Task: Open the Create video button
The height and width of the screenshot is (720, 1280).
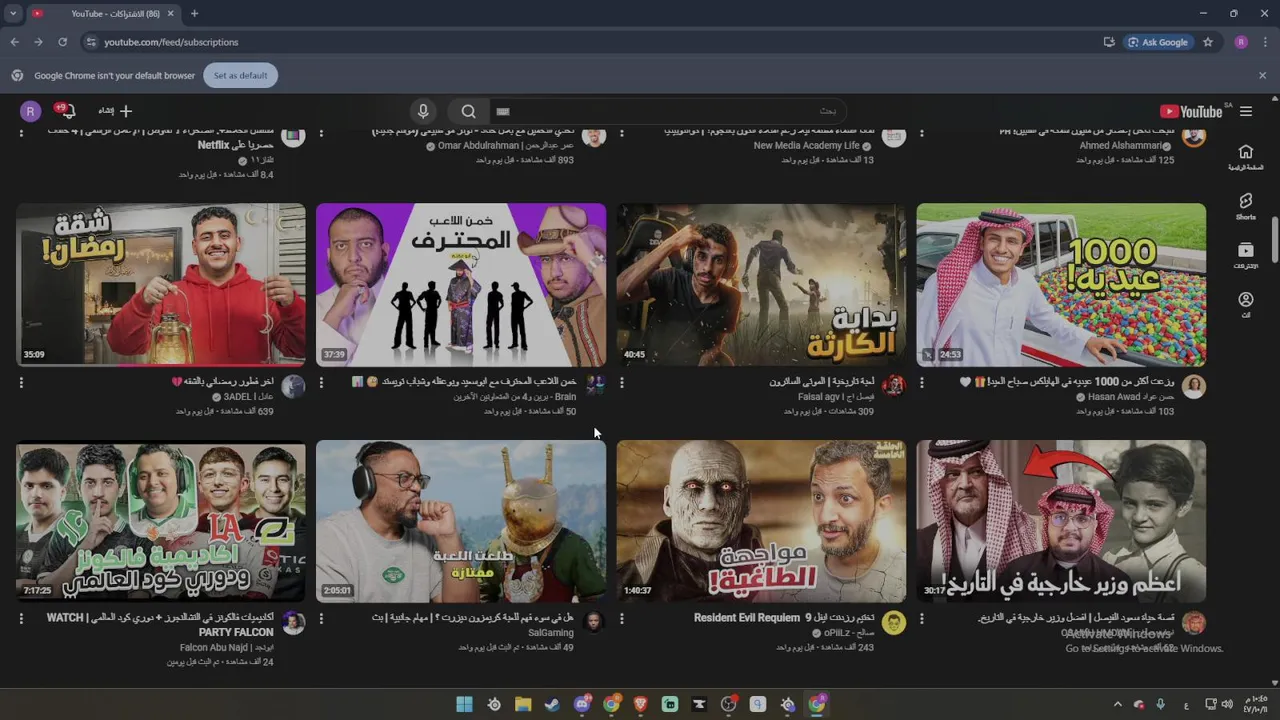Action: pyautogui.click(x=116, y=111)
